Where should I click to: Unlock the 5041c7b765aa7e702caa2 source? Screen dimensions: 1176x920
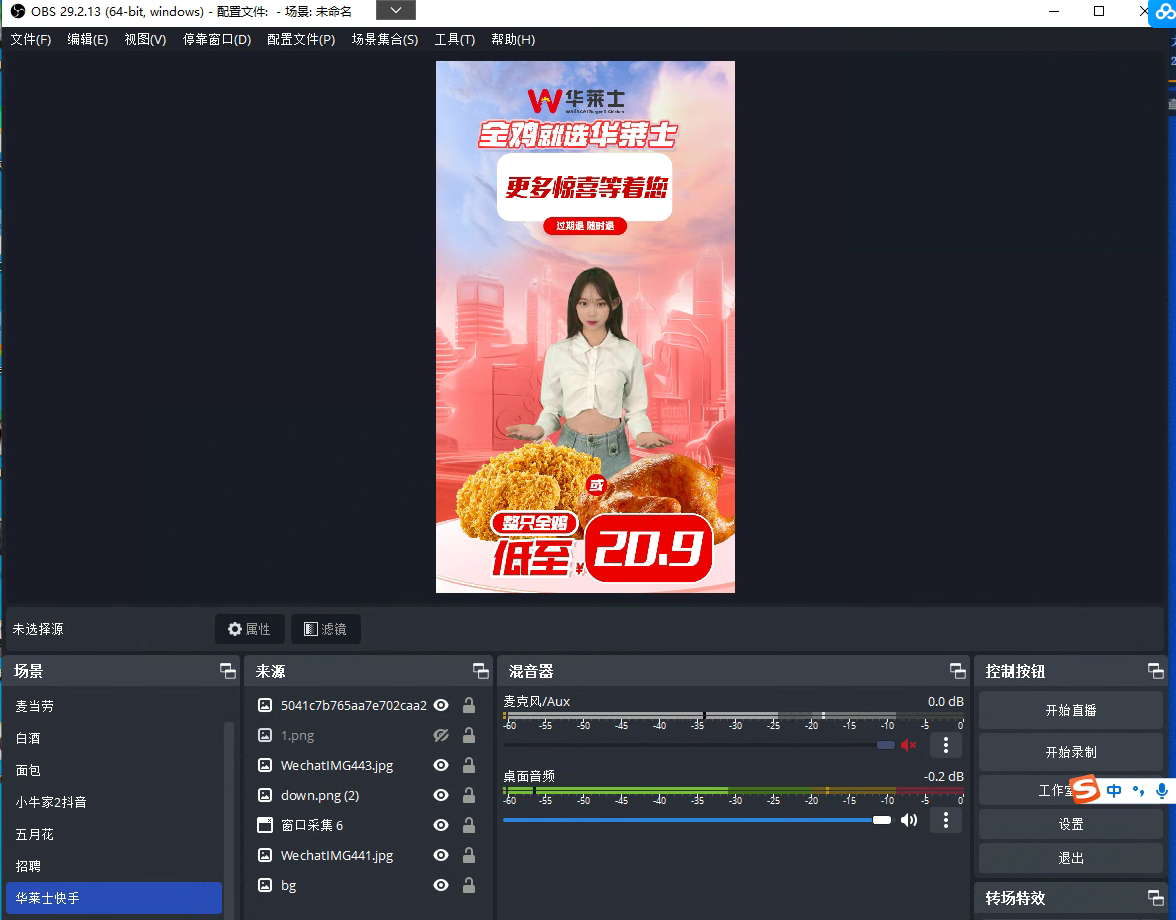[x=469, y=706]
